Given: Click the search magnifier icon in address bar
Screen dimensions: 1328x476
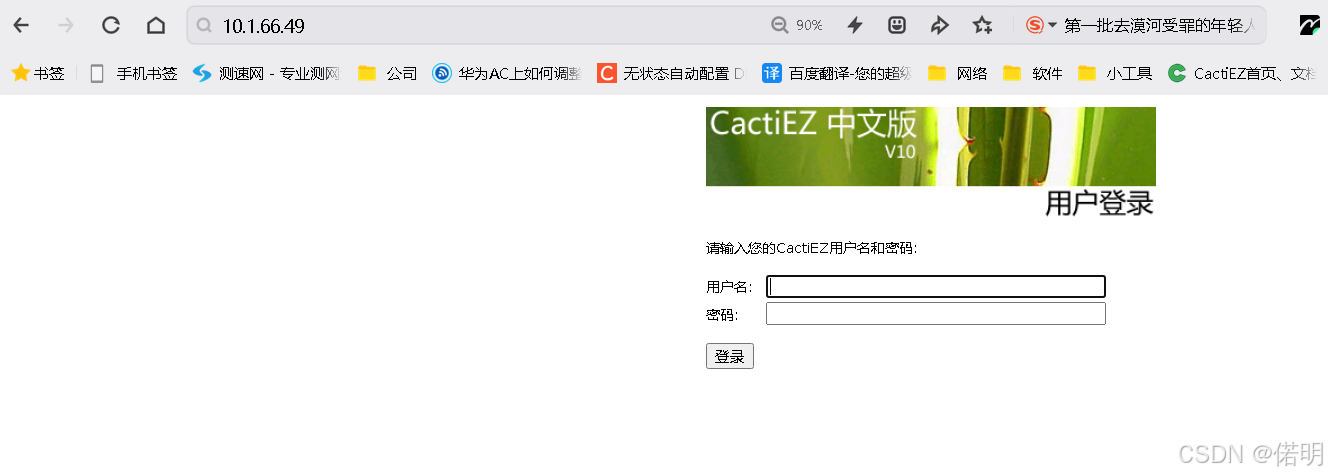Looking at the screenshot, I should tap(204, 26).
